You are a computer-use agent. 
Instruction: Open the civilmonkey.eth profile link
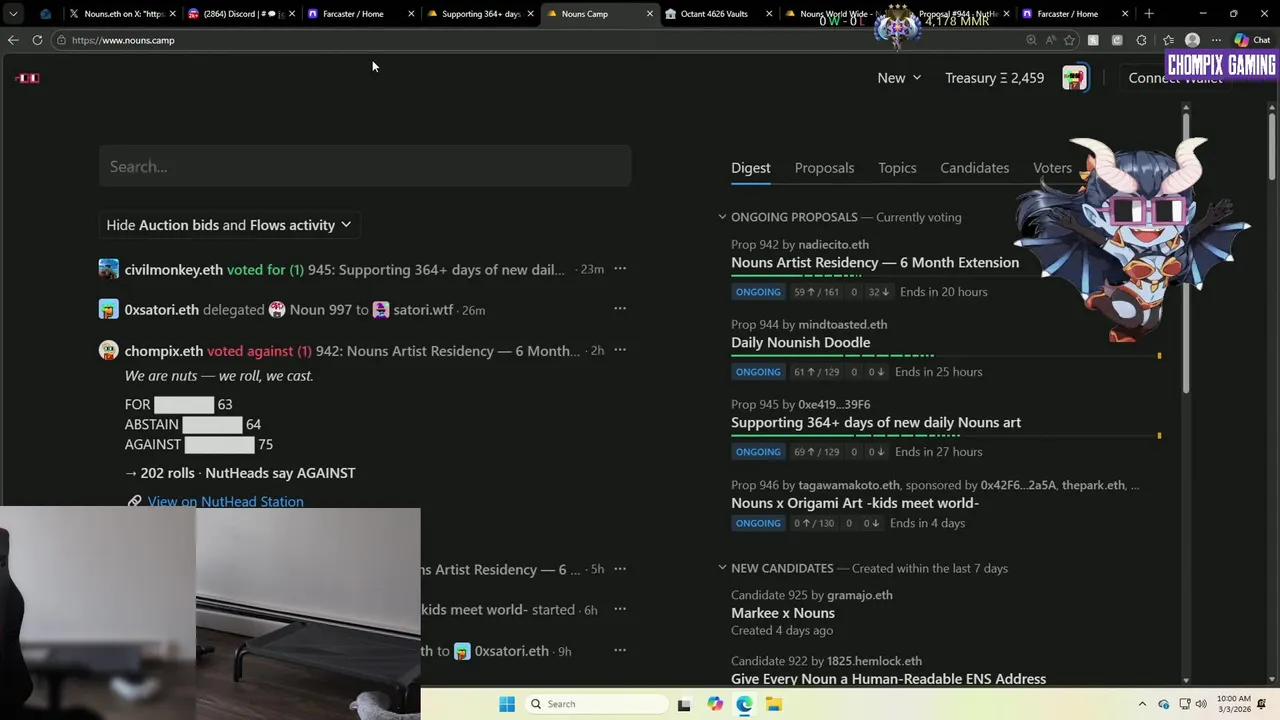[174, 270]
